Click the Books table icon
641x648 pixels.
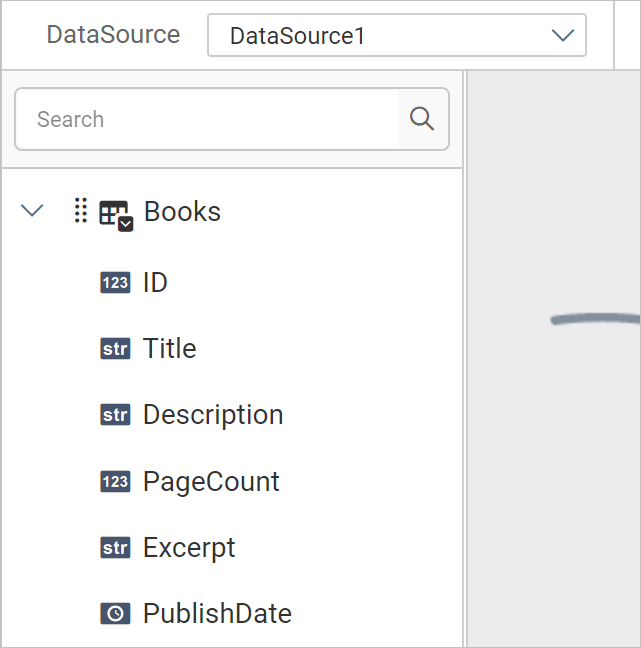tap(116, 216)
